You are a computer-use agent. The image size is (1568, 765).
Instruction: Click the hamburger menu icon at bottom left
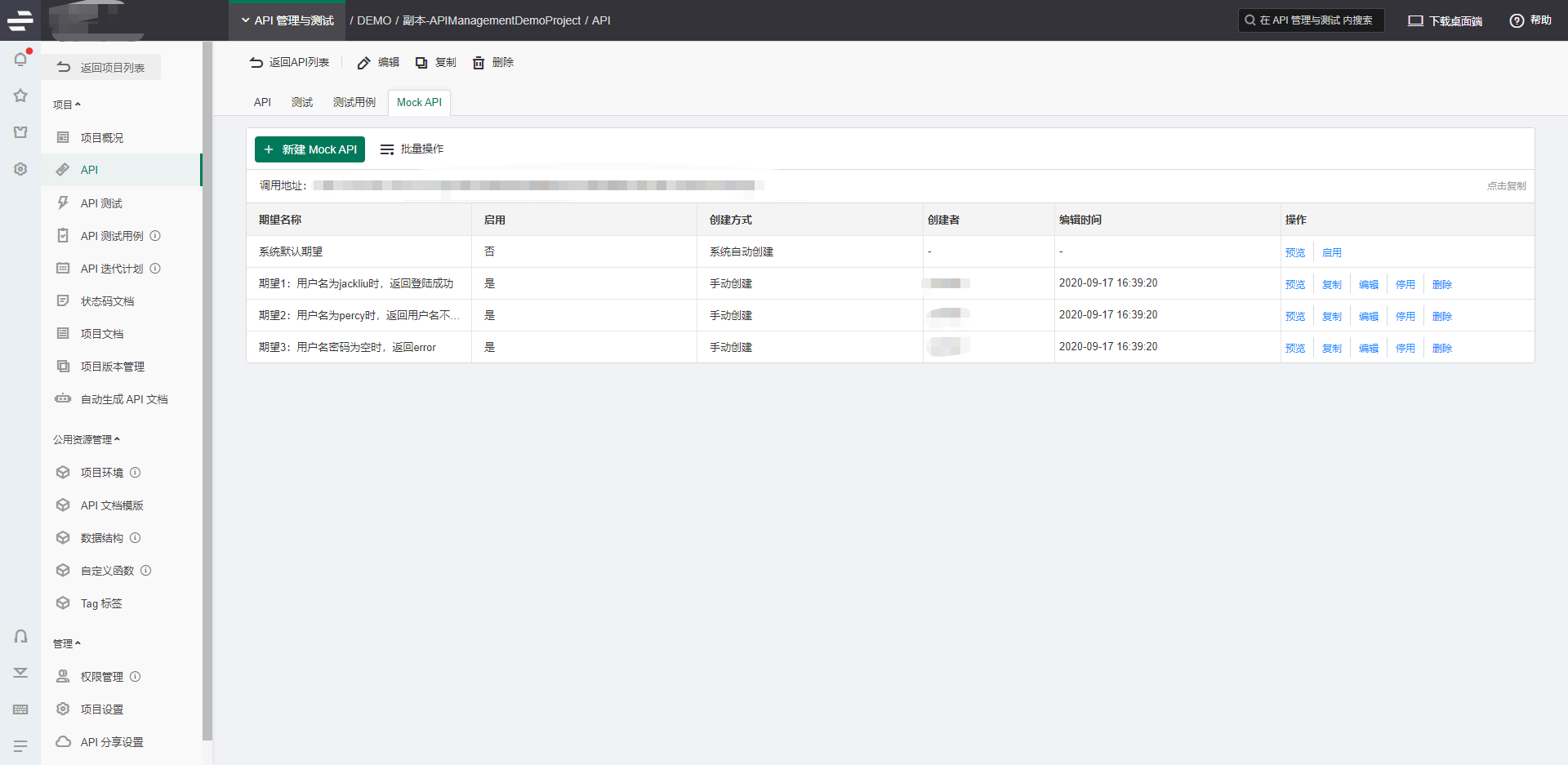coord(20,745)
